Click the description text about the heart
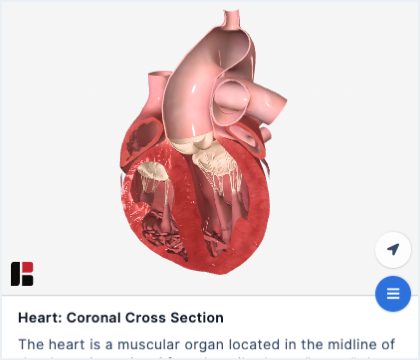Viewport: 420px width, 360px height. point(207,344)
